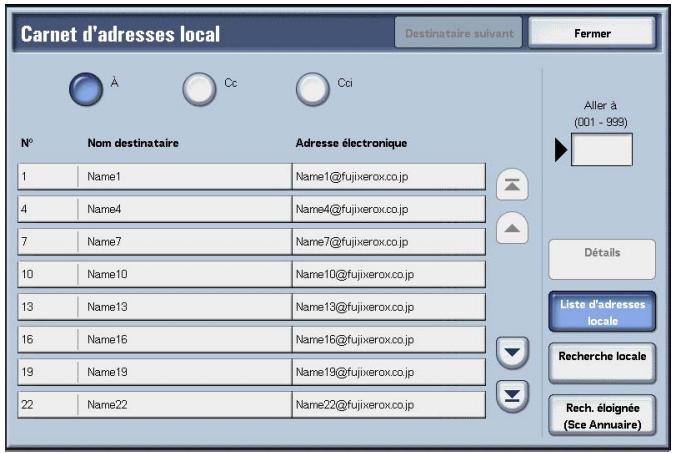This screenshot has height=453, width=674.
Task: Open Détails for the recipient
Action: [x=601, y=258]
